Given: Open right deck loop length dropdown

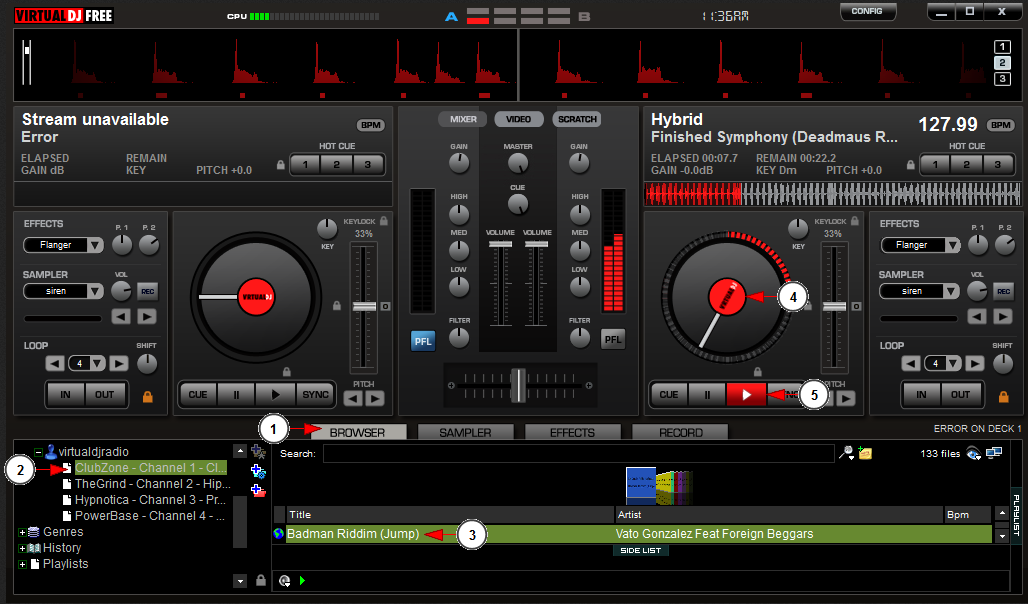Looking at the screenshot, I should pyautogui.click(x=954, y=363).
